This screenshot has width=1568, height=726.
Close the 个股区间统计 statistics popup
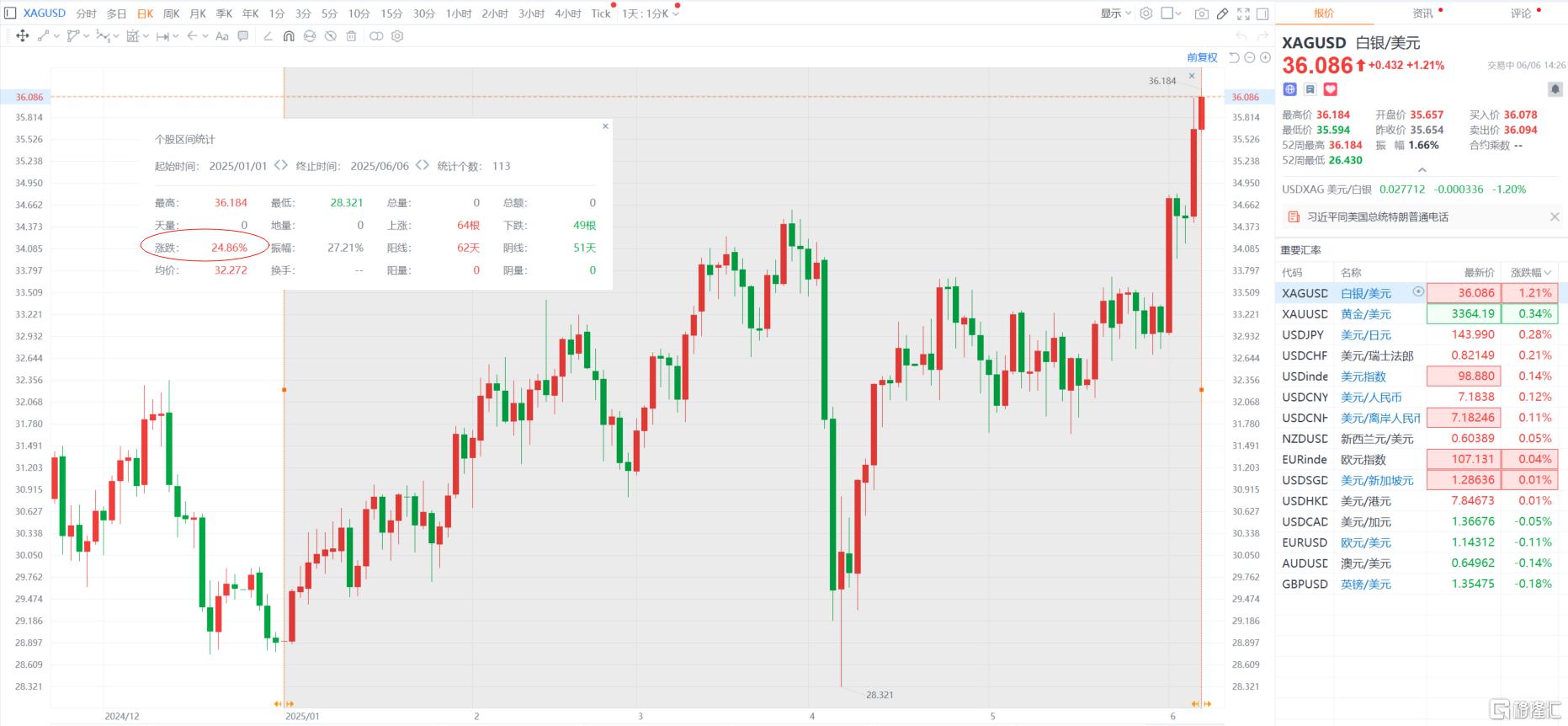point(605,126)
